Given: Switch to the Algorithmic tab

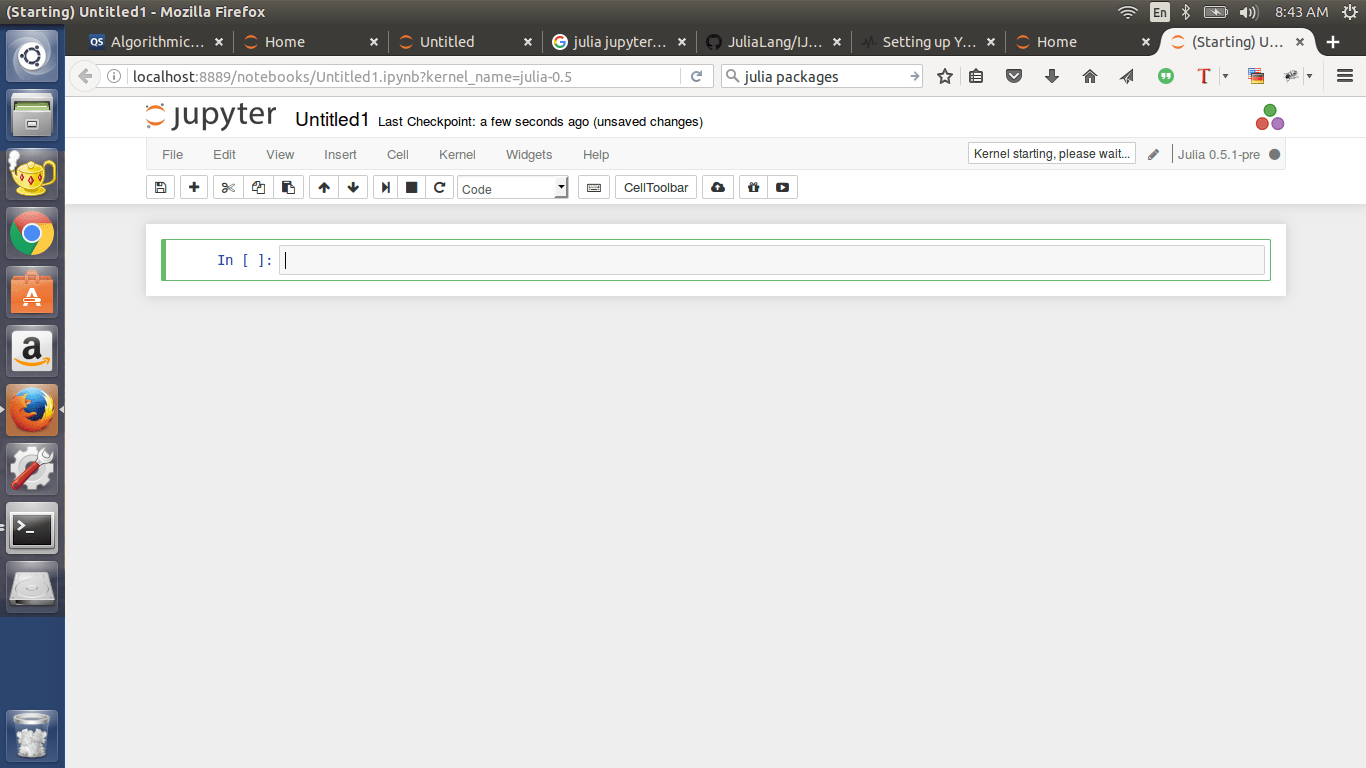Looking at the screenshot, I should point(156,42).
